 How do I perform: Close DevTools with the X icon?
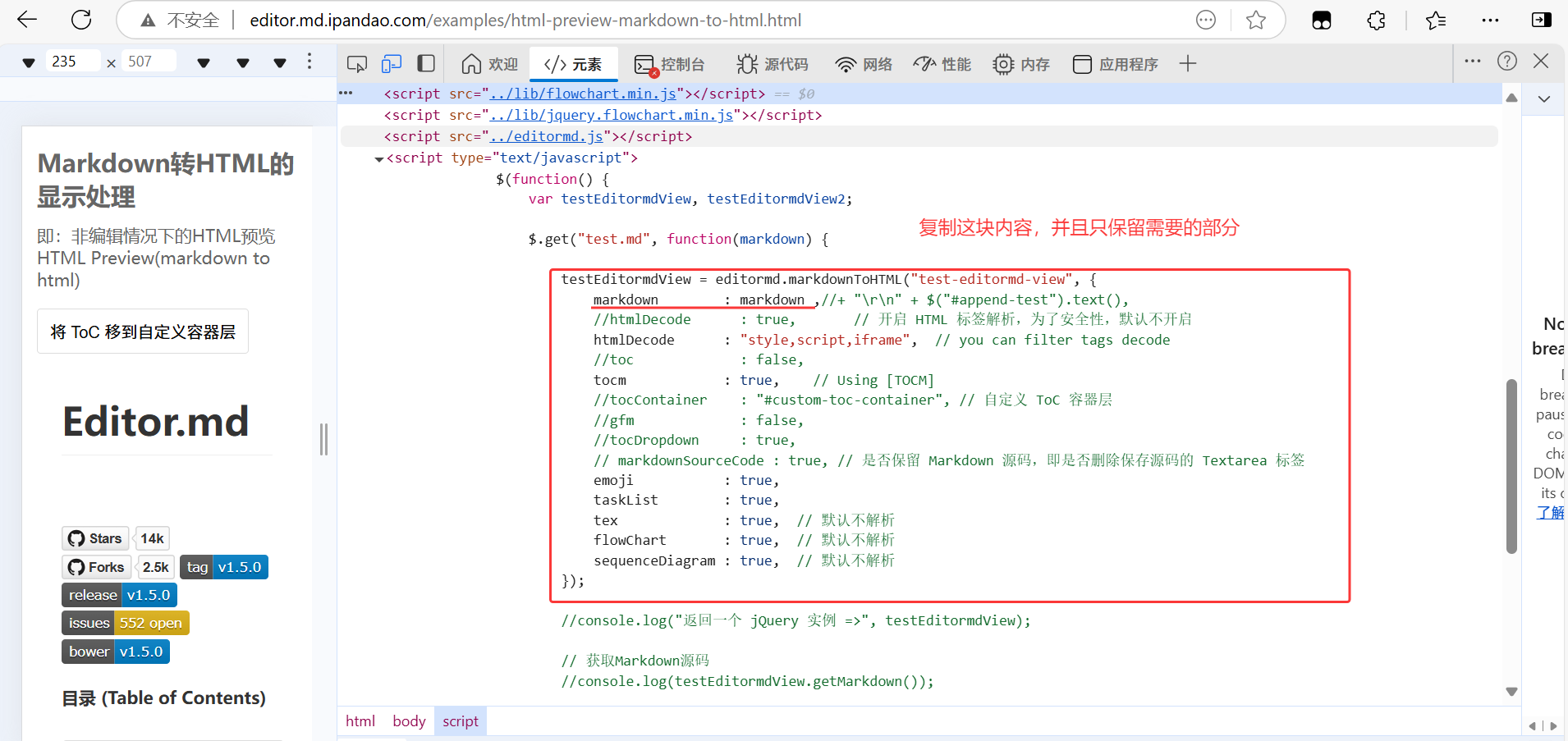[1541, 61]
